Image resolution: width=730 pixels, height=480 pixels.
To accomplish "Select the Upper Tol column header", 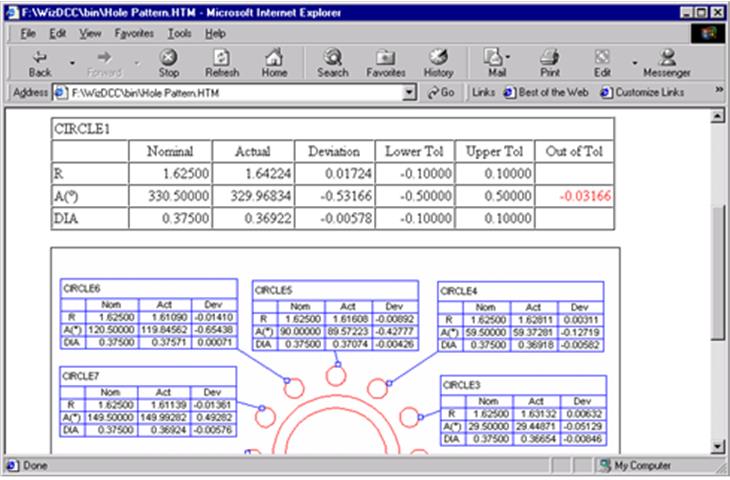I will click(x=494, y=151).
